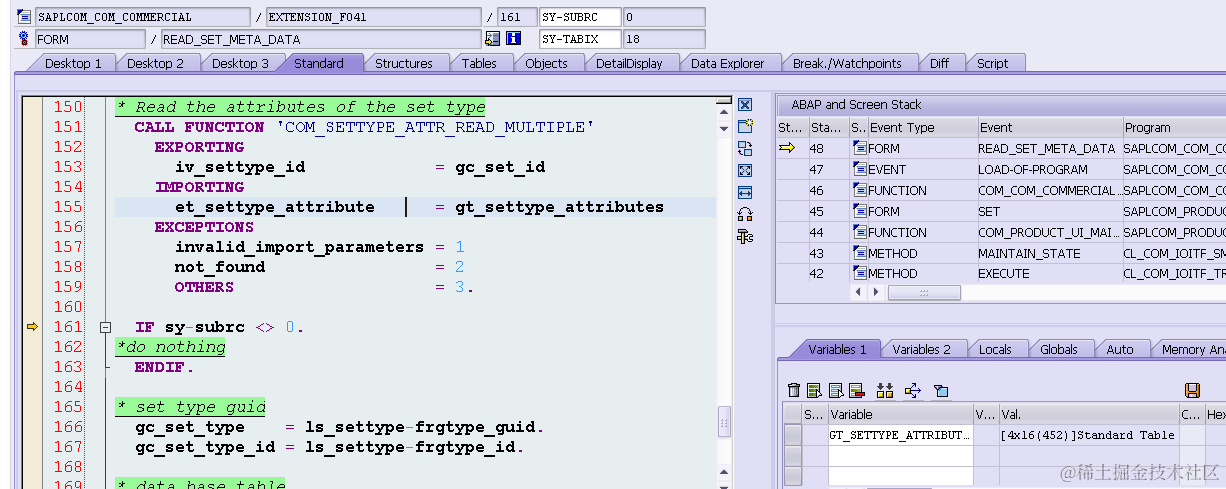Click the Services of the Tool icon
1226x489 pixels.
point(745,236)
